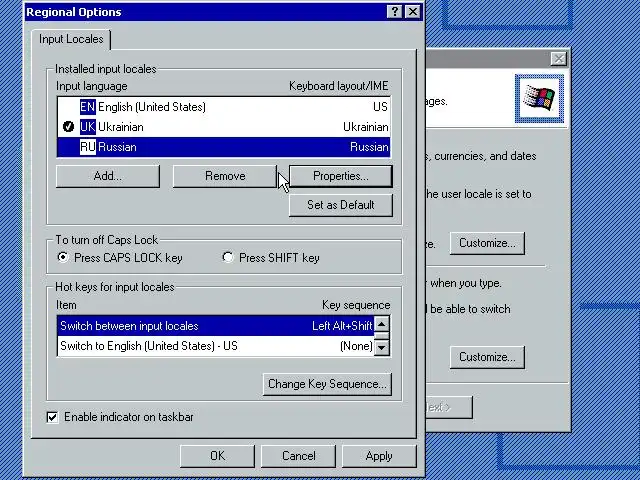
Task: Click upper Customize... button in background window
Action: [487, 243]
